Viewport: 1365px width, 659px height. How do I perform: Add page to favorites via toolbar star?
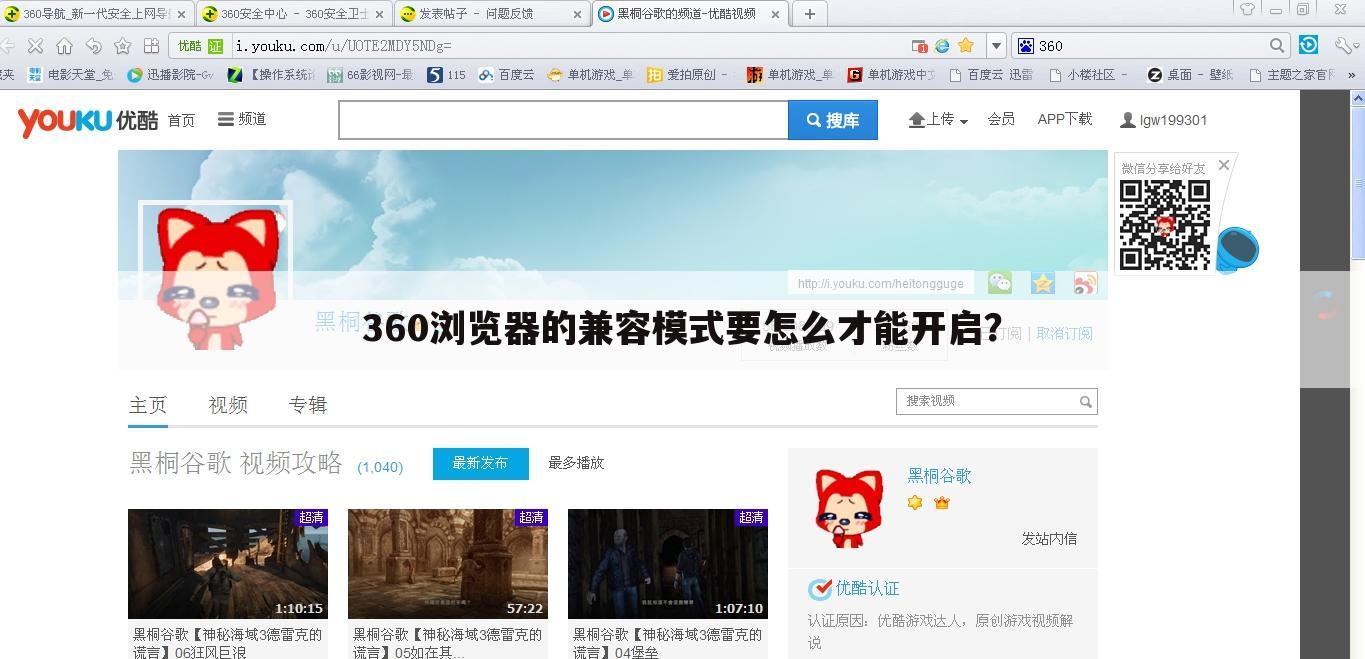(123, 46)
